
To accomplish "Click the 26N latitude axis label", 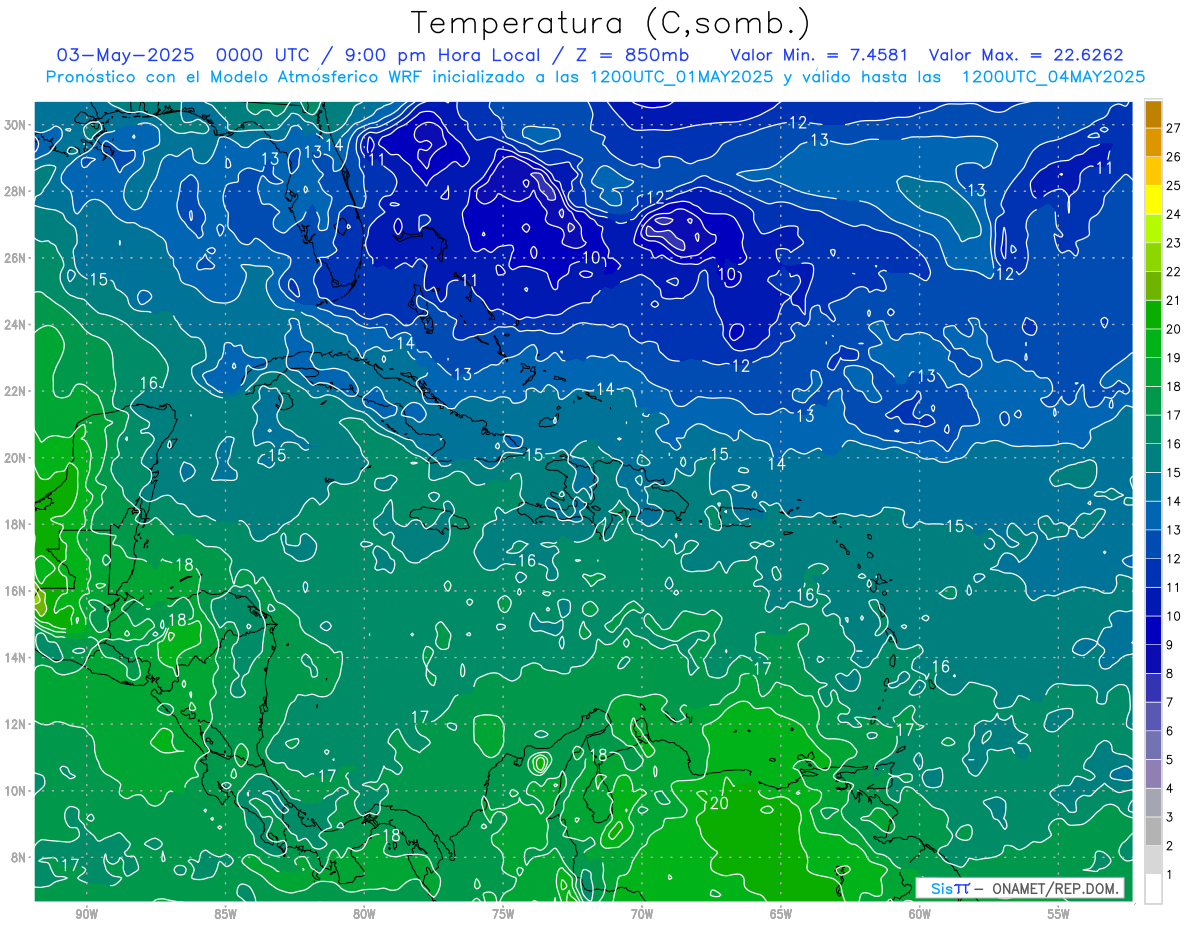I will pos(17,258).
